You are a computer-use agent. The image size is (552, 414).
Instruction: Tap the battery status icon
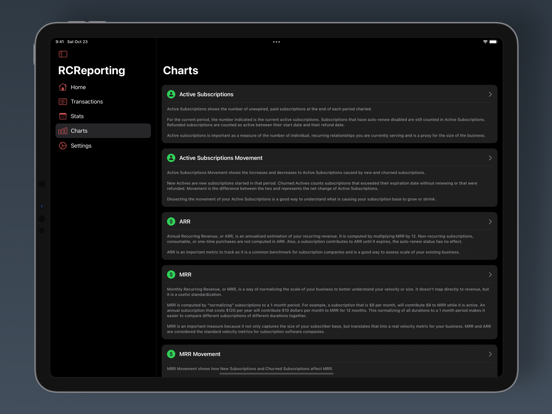[x=493, y=42]
